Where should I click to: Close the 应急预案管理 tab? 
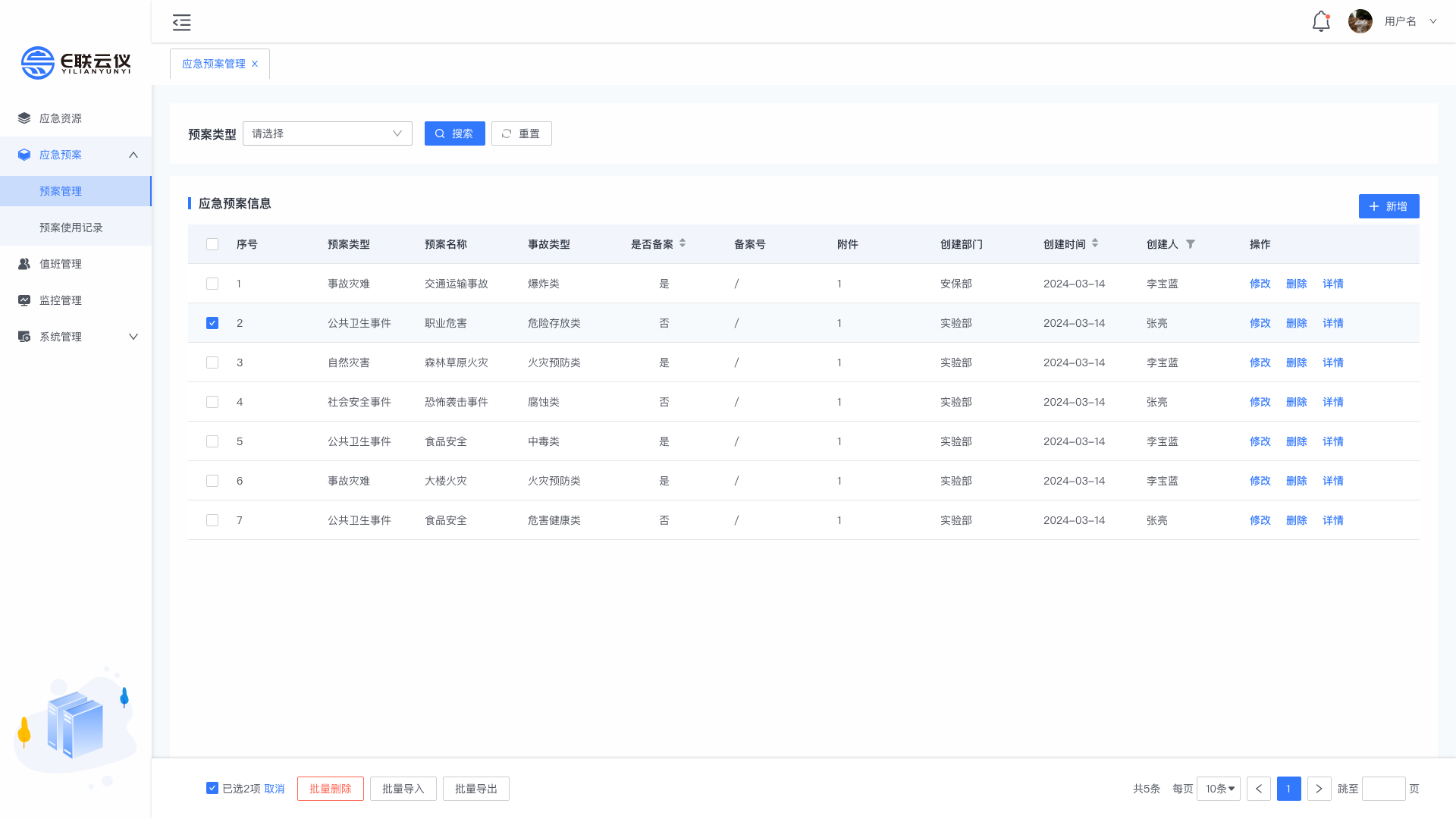(x=255, y=64)
